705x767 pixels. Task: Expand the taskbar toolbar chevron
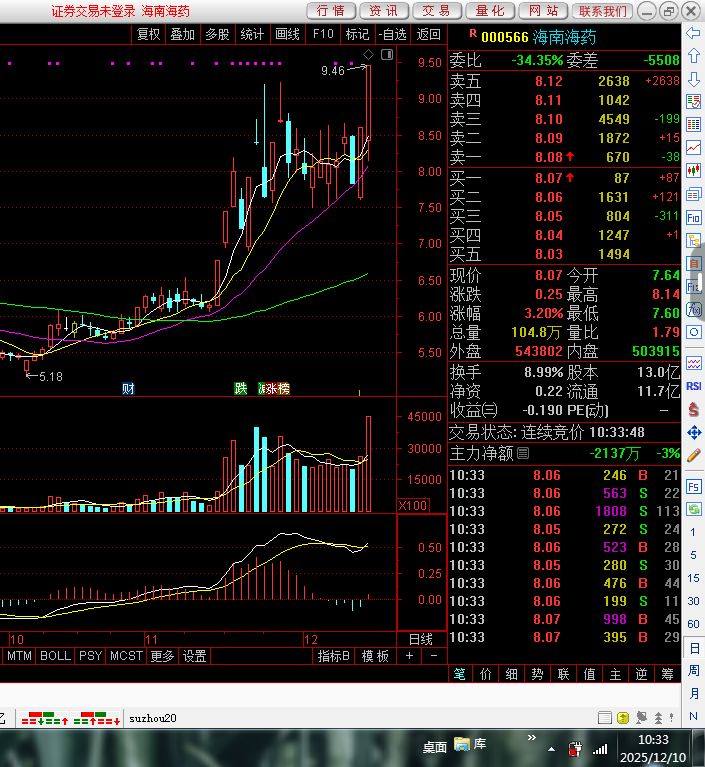point(532,737)
